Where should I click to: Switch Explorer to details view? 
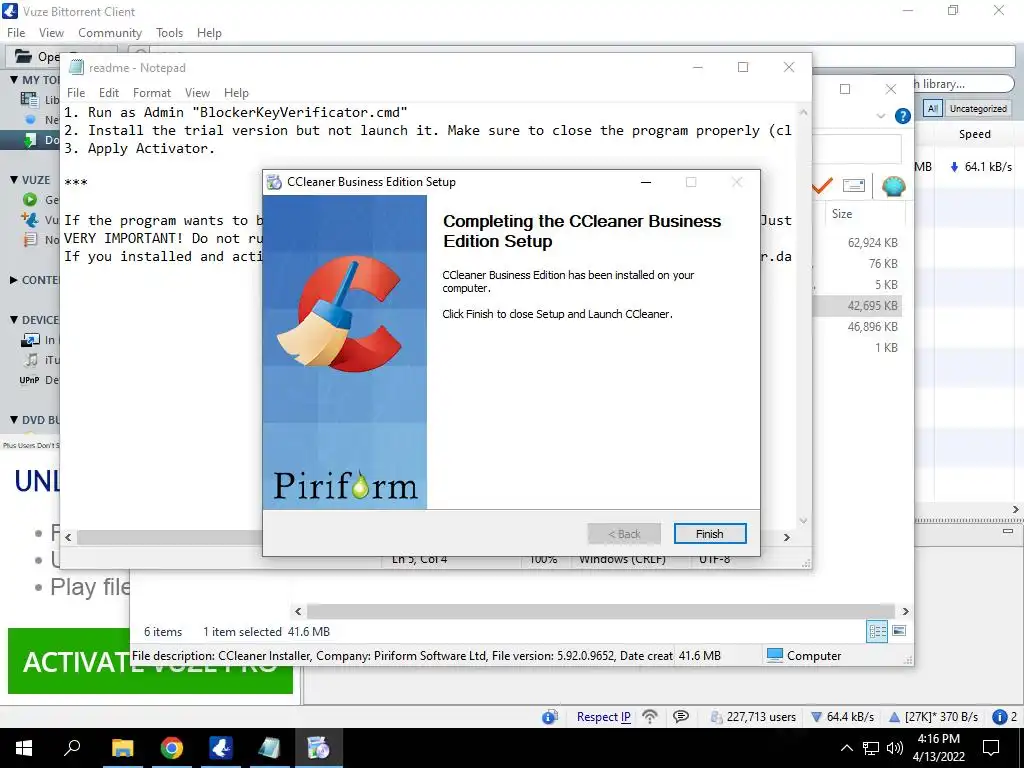(877, 631)
